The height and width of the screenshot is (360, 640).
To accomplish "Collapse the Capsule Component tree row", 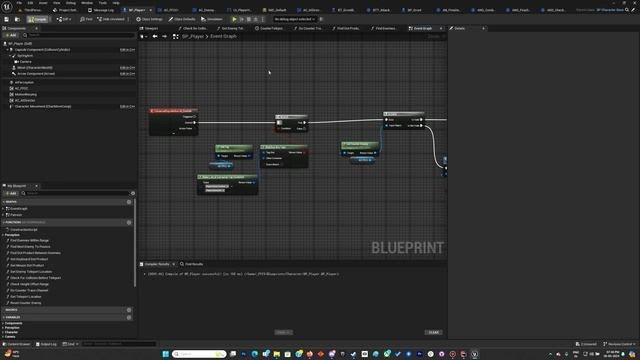I will click(7, 50).
